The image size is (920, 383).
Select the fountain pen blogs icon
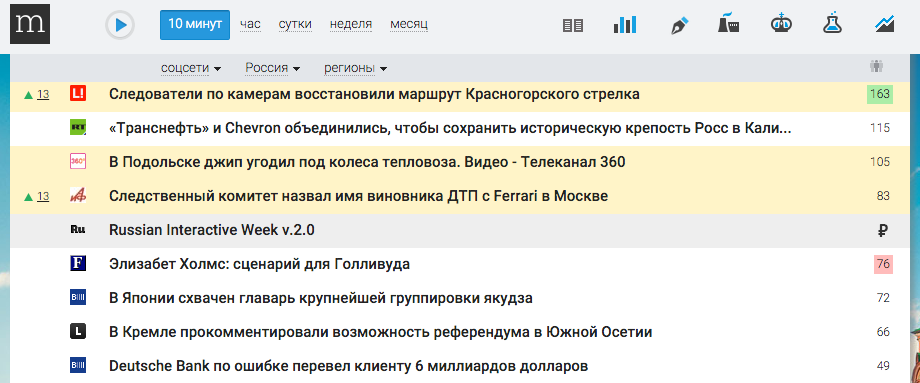(x=679, y=25)
